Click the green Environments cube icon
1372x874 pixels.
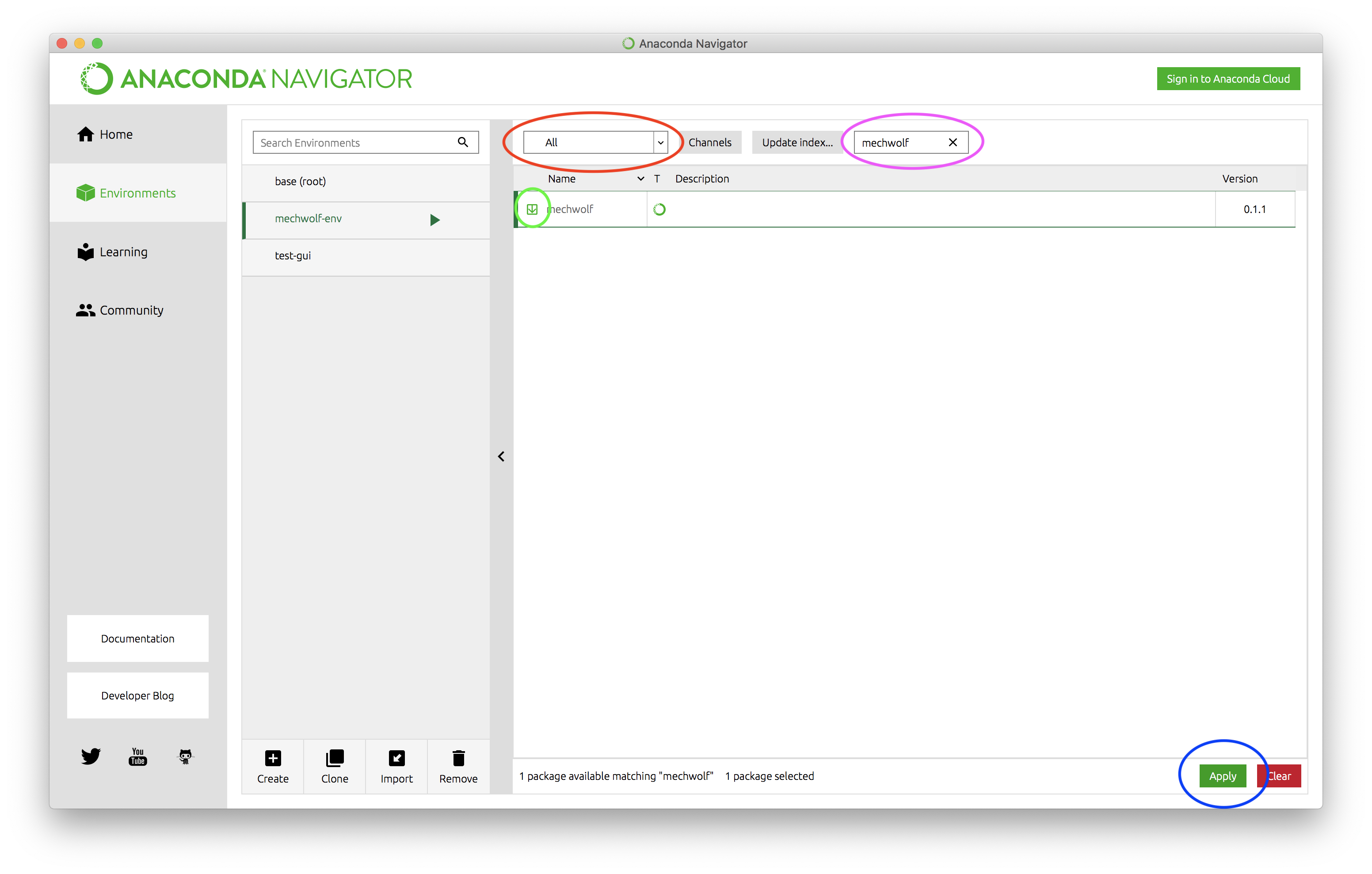[85, 193]
